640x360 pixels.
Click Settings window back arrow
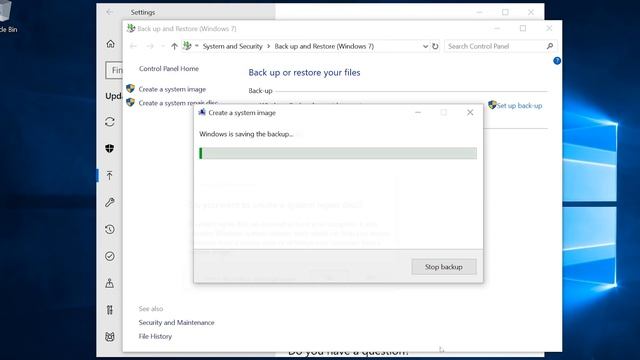[109, 12]
